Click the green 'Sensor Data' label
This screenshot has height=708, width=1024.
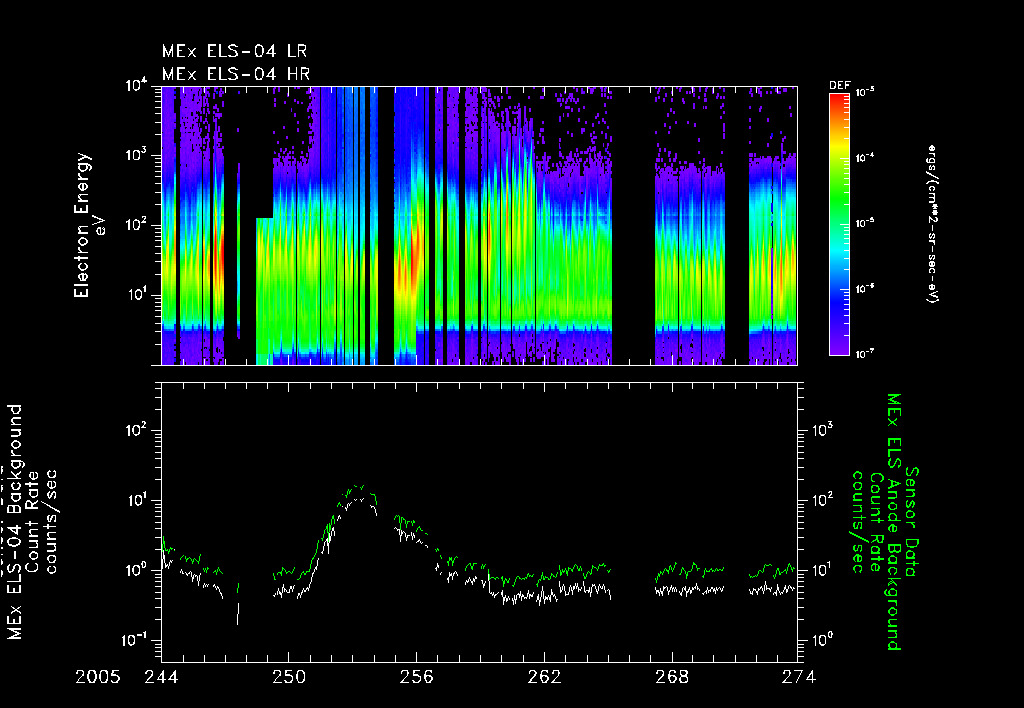pyautogui.click(x=912, y=522)
